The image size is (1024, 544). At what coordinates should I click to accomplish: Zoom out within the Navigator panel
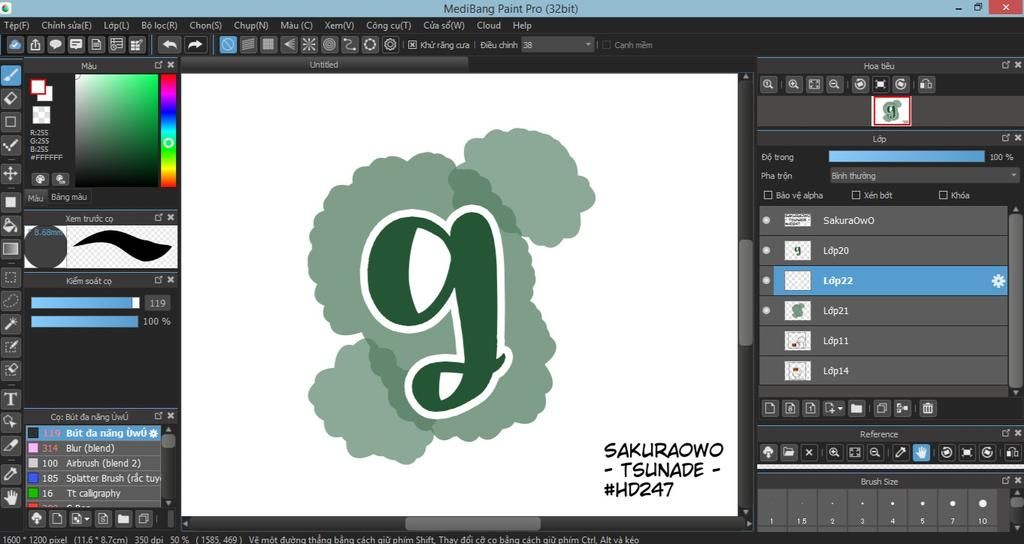[834, 84]
